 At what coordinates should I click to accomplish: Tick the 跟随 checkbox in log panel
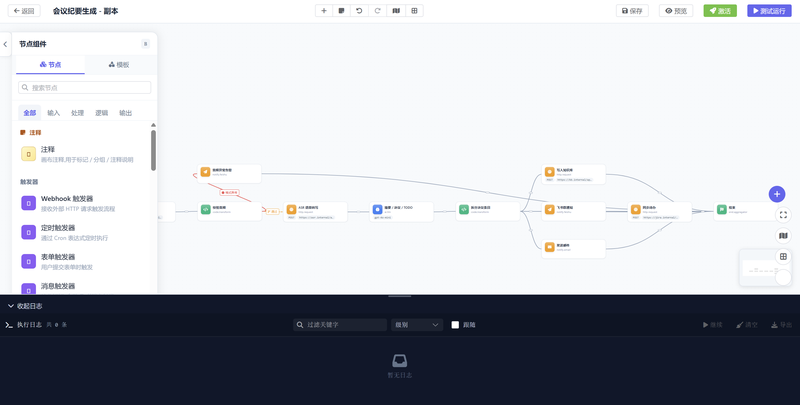click(x=455, y=325)
